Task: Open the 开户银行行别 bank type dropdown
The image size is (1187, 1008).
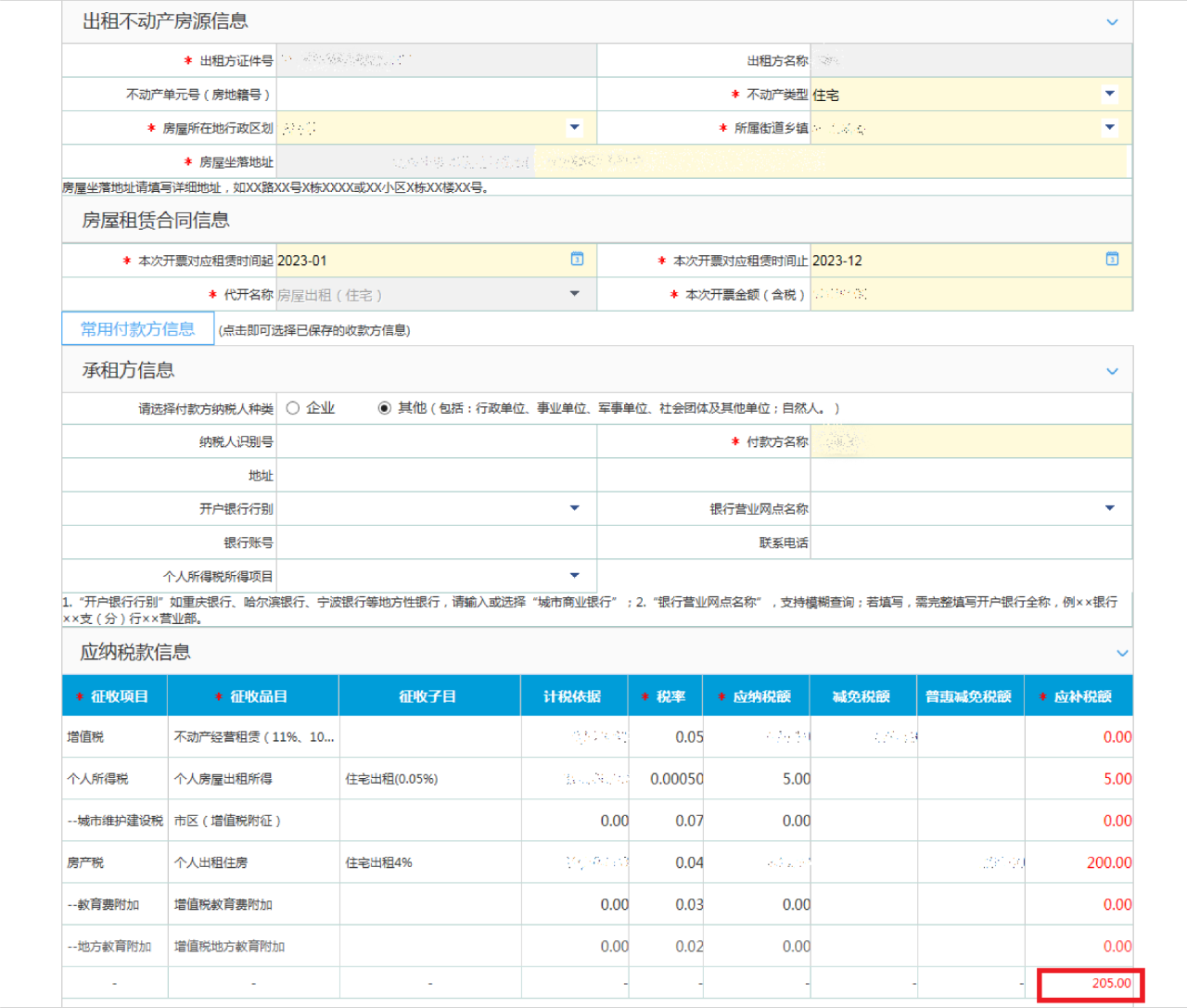Action: click(x=575, y=508)
